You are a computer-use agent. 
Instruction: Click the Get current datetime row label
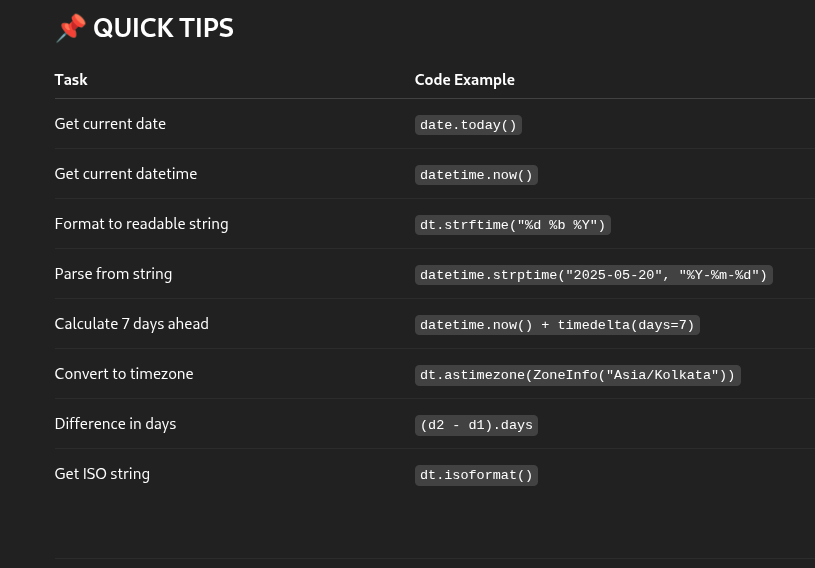[x=126, y=174]
